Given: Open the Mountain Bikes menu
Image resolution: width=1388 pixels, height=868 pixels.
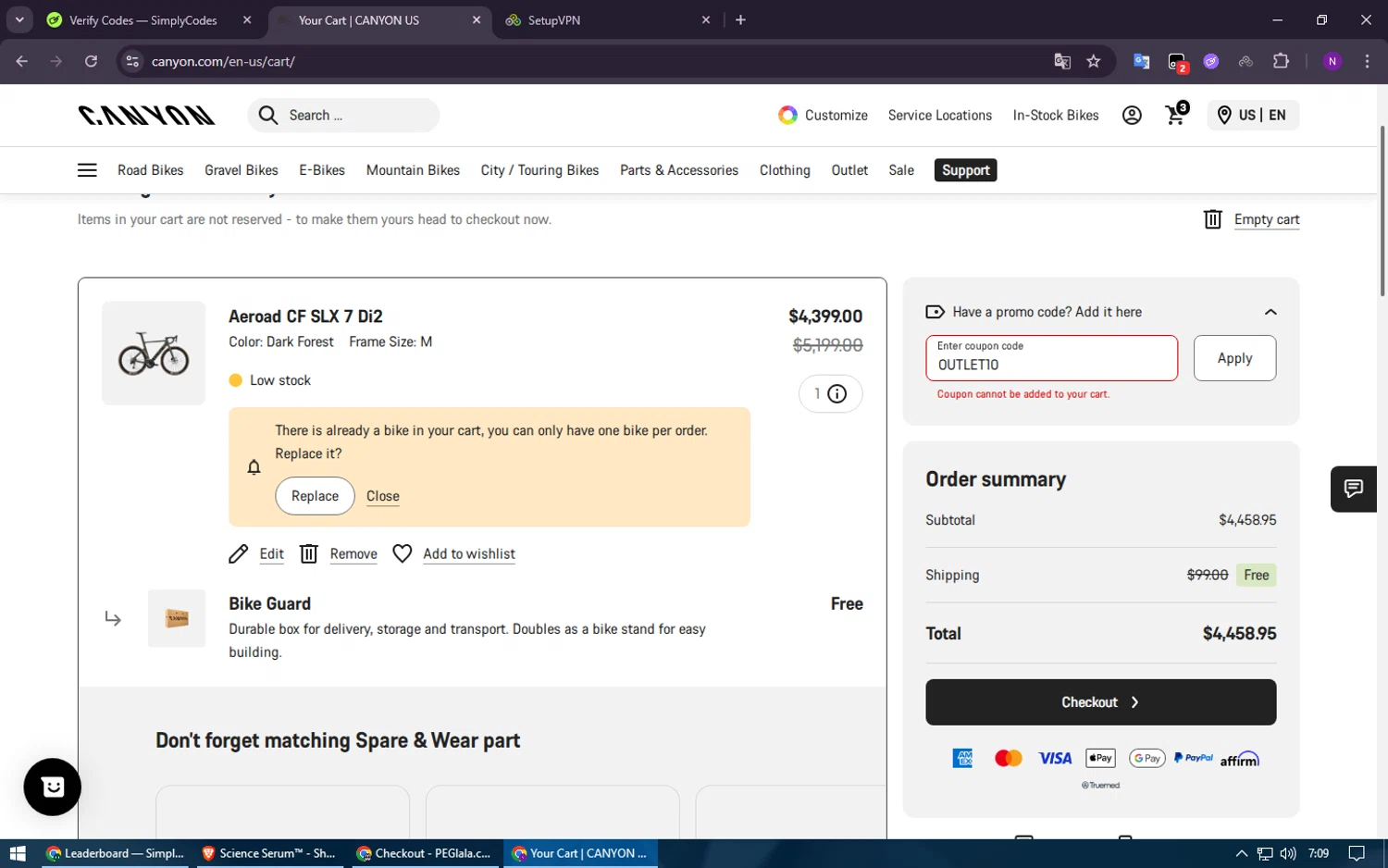Looking at the screenshot, I should point(413,170).
